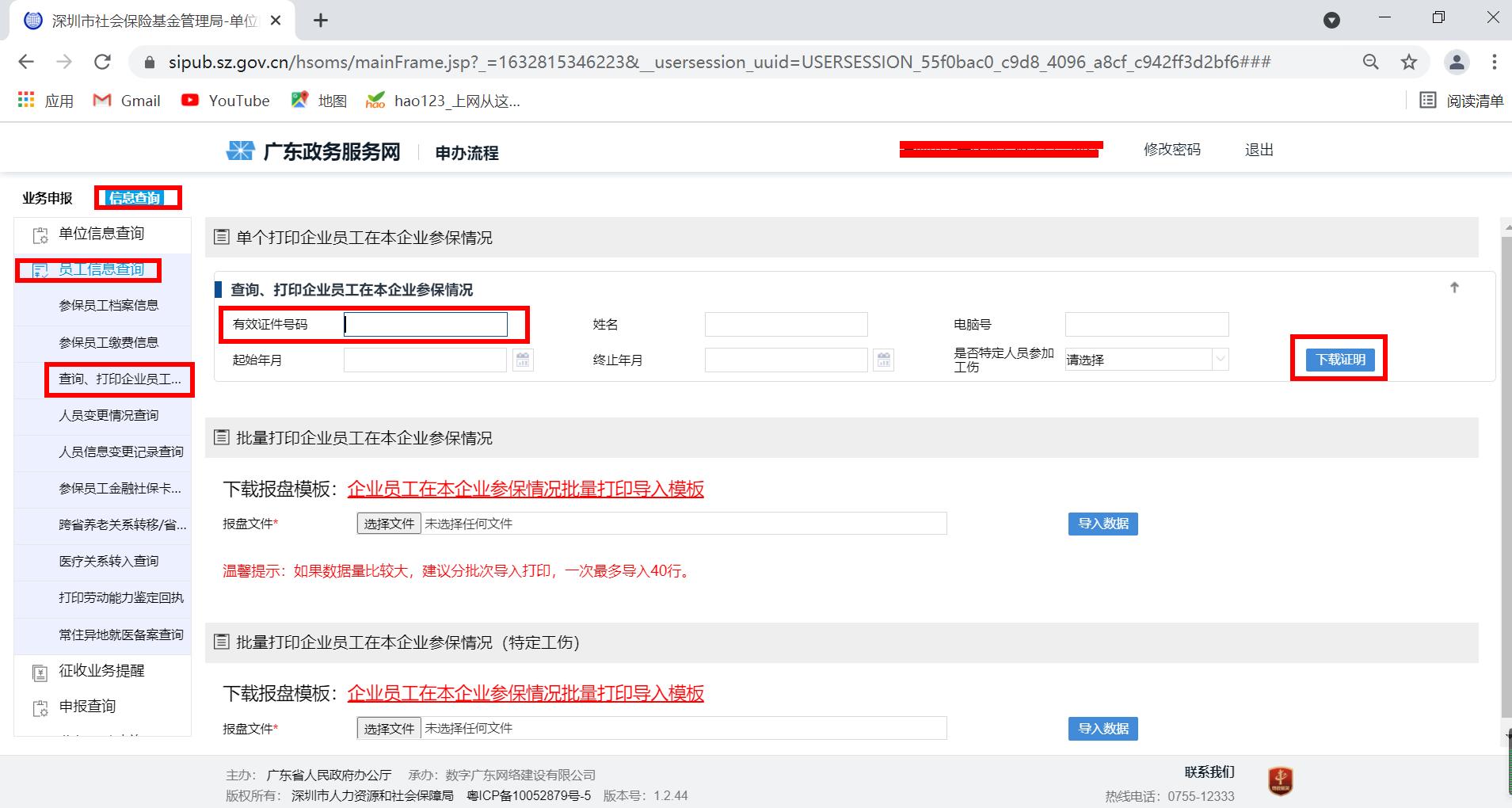Click the 有效证件号码 input field
Viewport: 1512px width, 808px height.
click(x=425, y=323)
